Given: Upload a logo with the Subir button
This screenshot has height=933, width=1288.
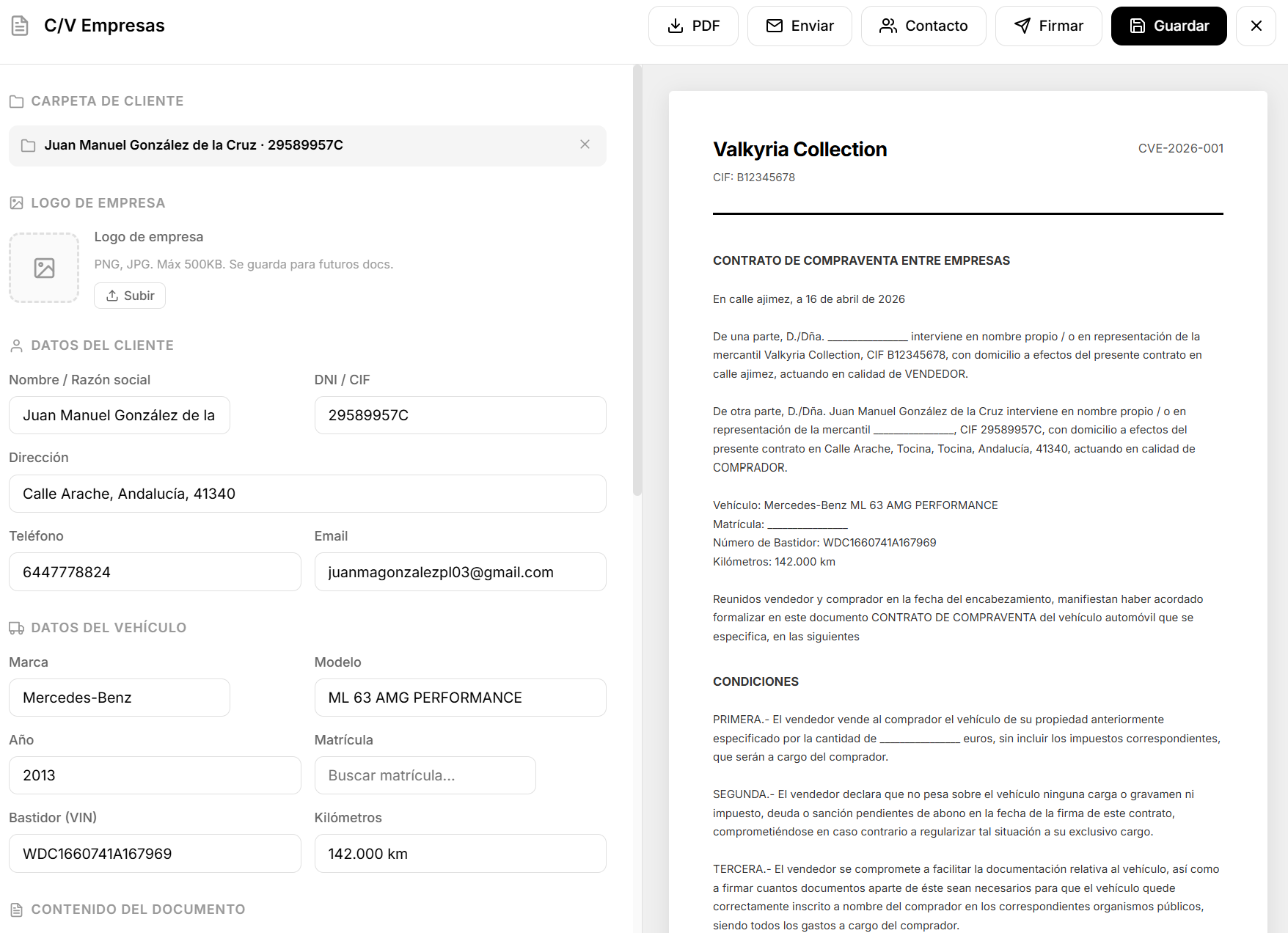Looking at the screenshot, I should tap(130, 296).
